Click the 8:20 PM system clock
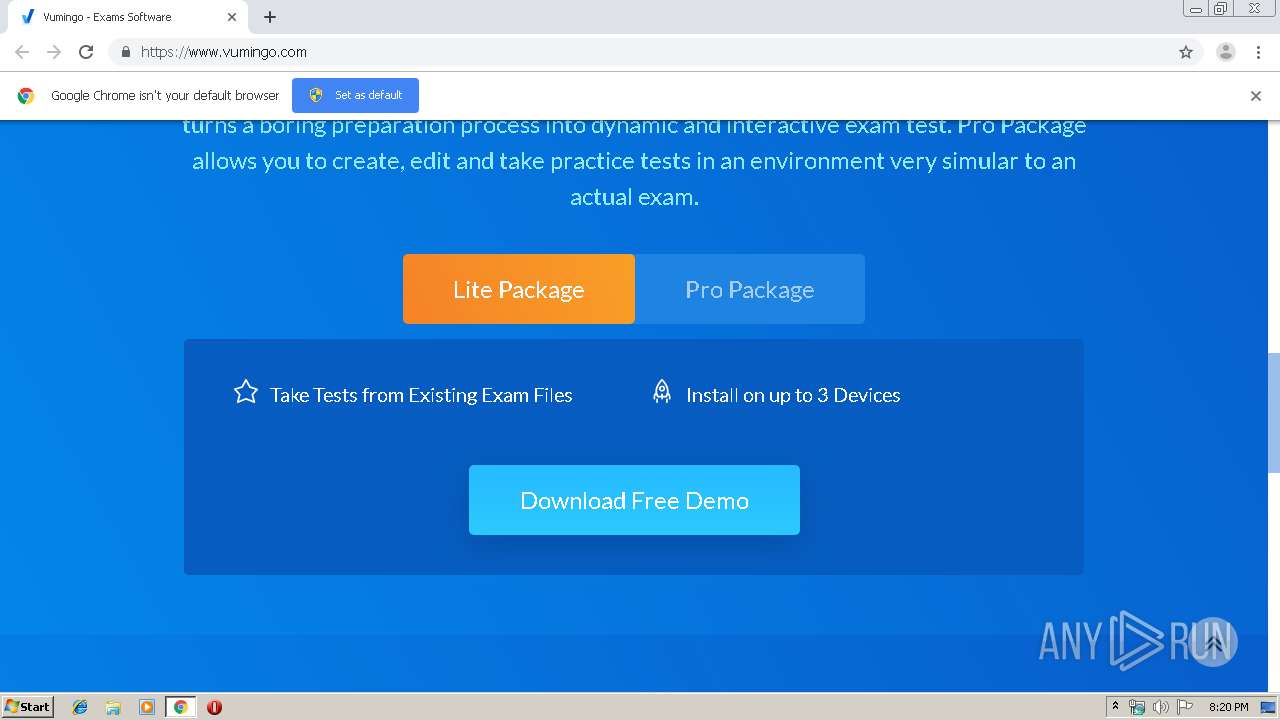Screen dimensions: 1280x720 pos(1228,707)
